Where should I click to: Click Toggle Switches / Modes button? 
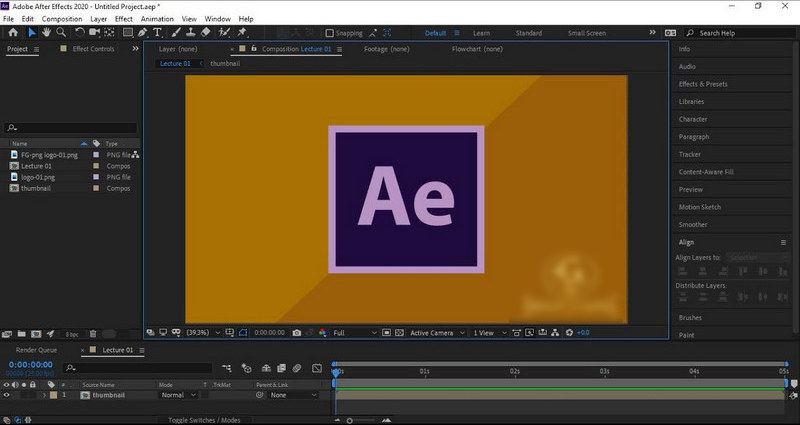(204, 420)
